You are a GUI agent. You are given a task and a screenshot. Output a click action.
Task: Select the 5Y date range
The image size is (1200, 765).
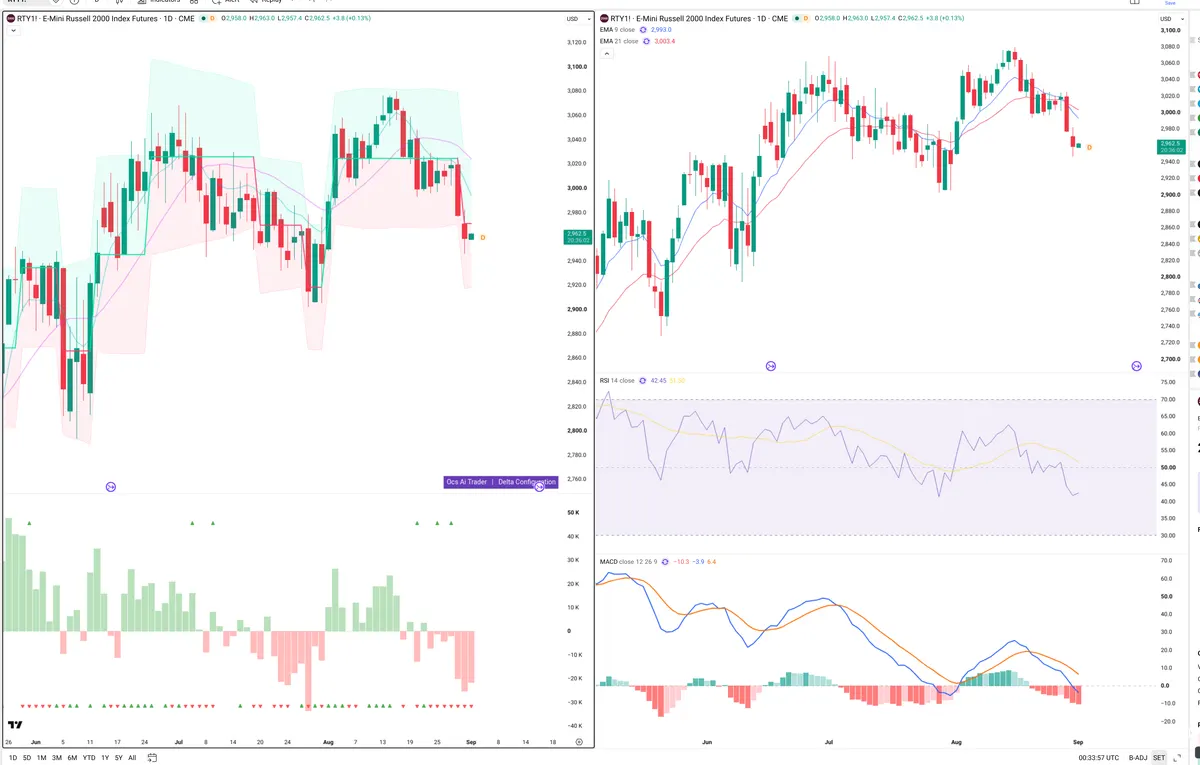(x=119, y=758)
